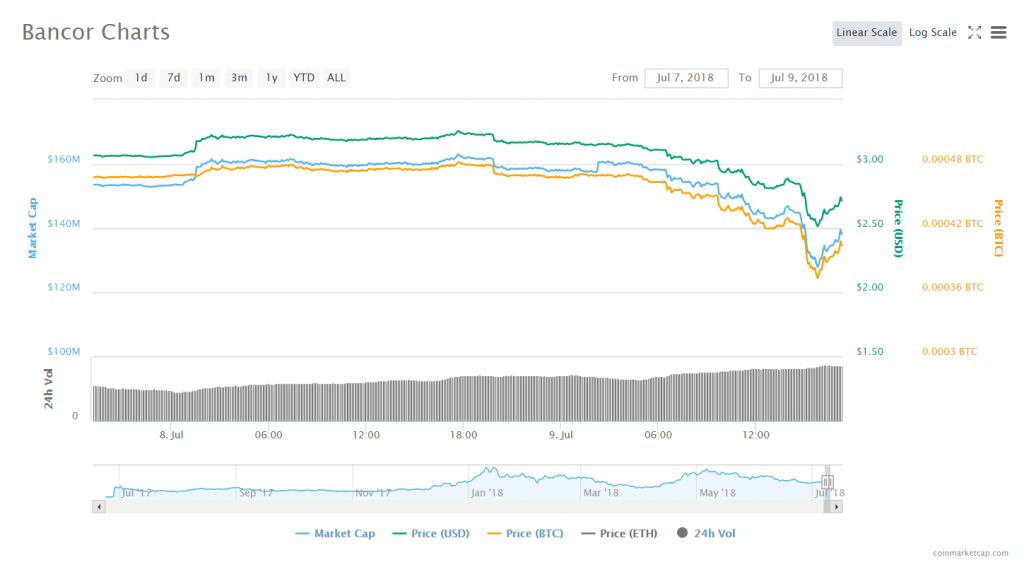This screenshot has width=1024, height=567.
Task: Click the 0.0003 BTC axis value
Action: tap(950, 351)
